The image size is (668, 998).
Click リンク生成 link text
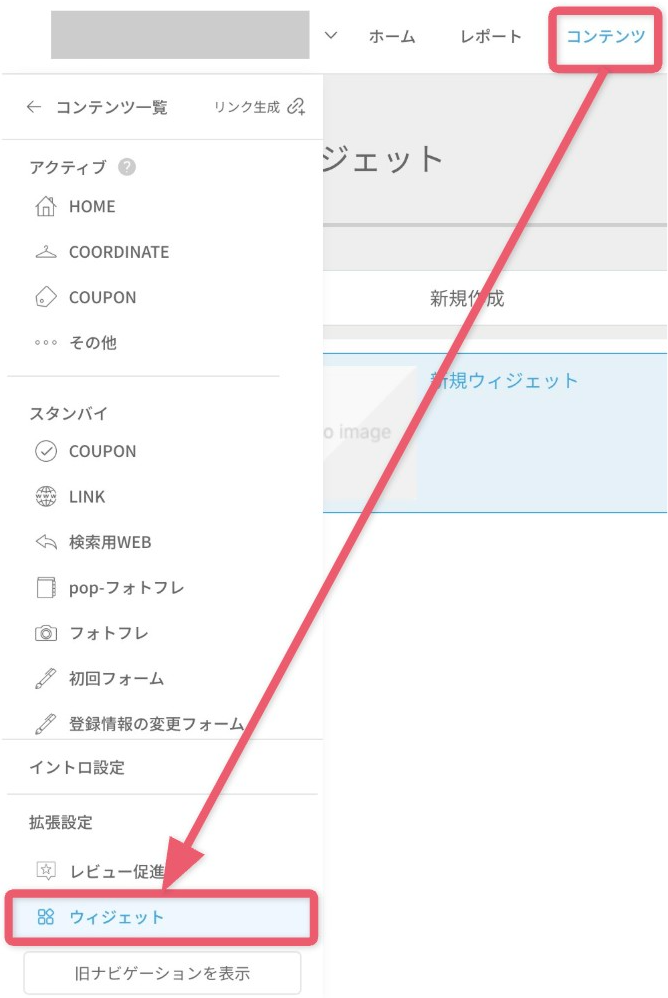(x=247, y=107)
